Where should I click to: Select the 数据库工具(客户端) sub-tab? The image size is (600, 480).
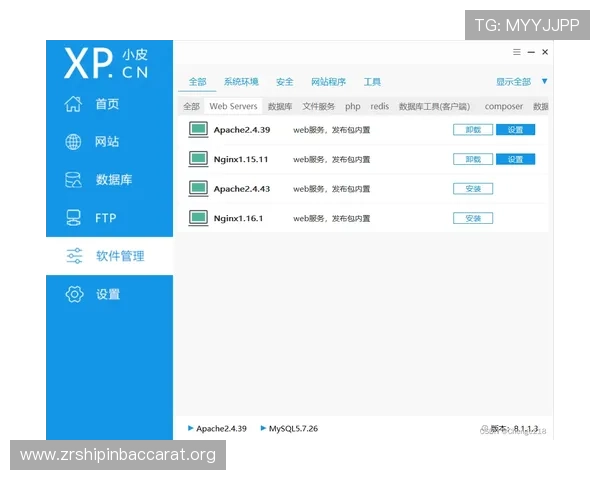click(x=434, y=106)
